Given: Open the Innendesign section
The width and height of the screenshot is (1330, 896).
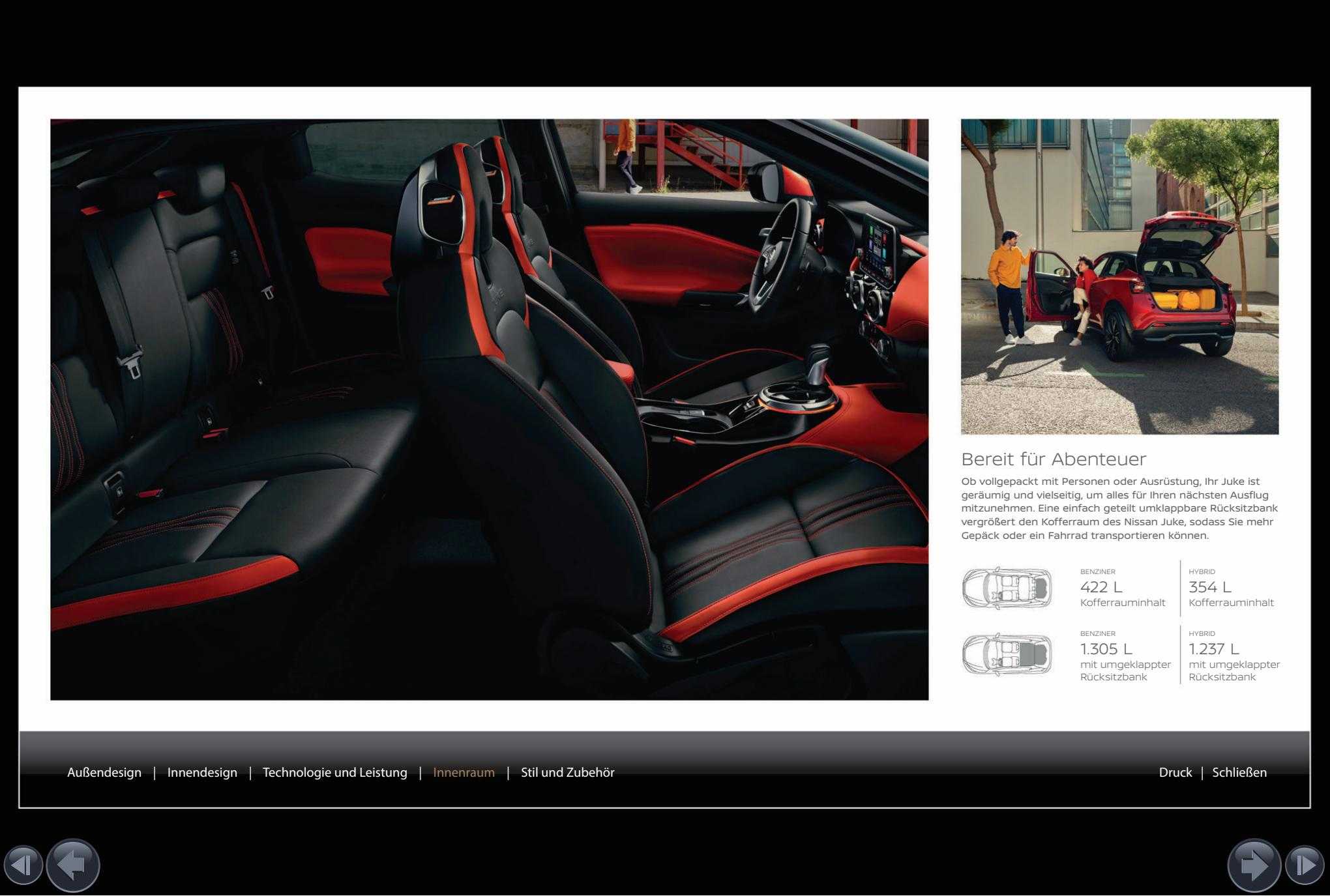Looking at the screenshot, I should point(202,772).
